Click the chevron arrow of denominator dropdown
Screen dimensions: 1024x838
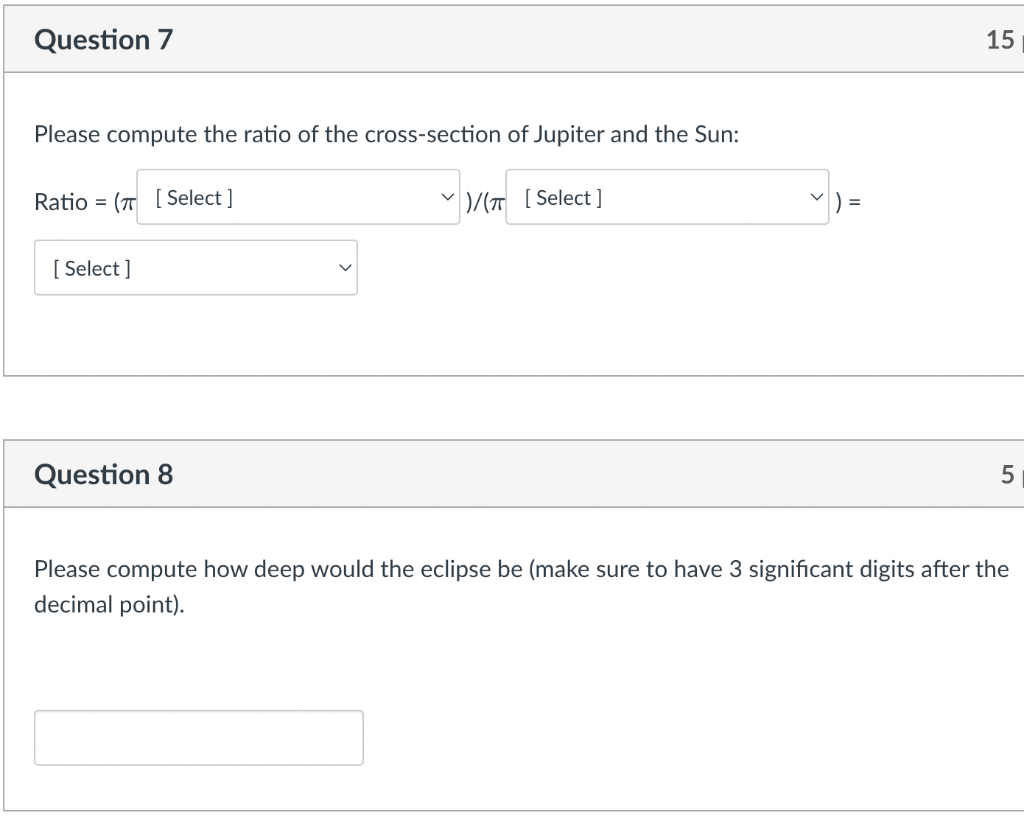tap(817, 197)
